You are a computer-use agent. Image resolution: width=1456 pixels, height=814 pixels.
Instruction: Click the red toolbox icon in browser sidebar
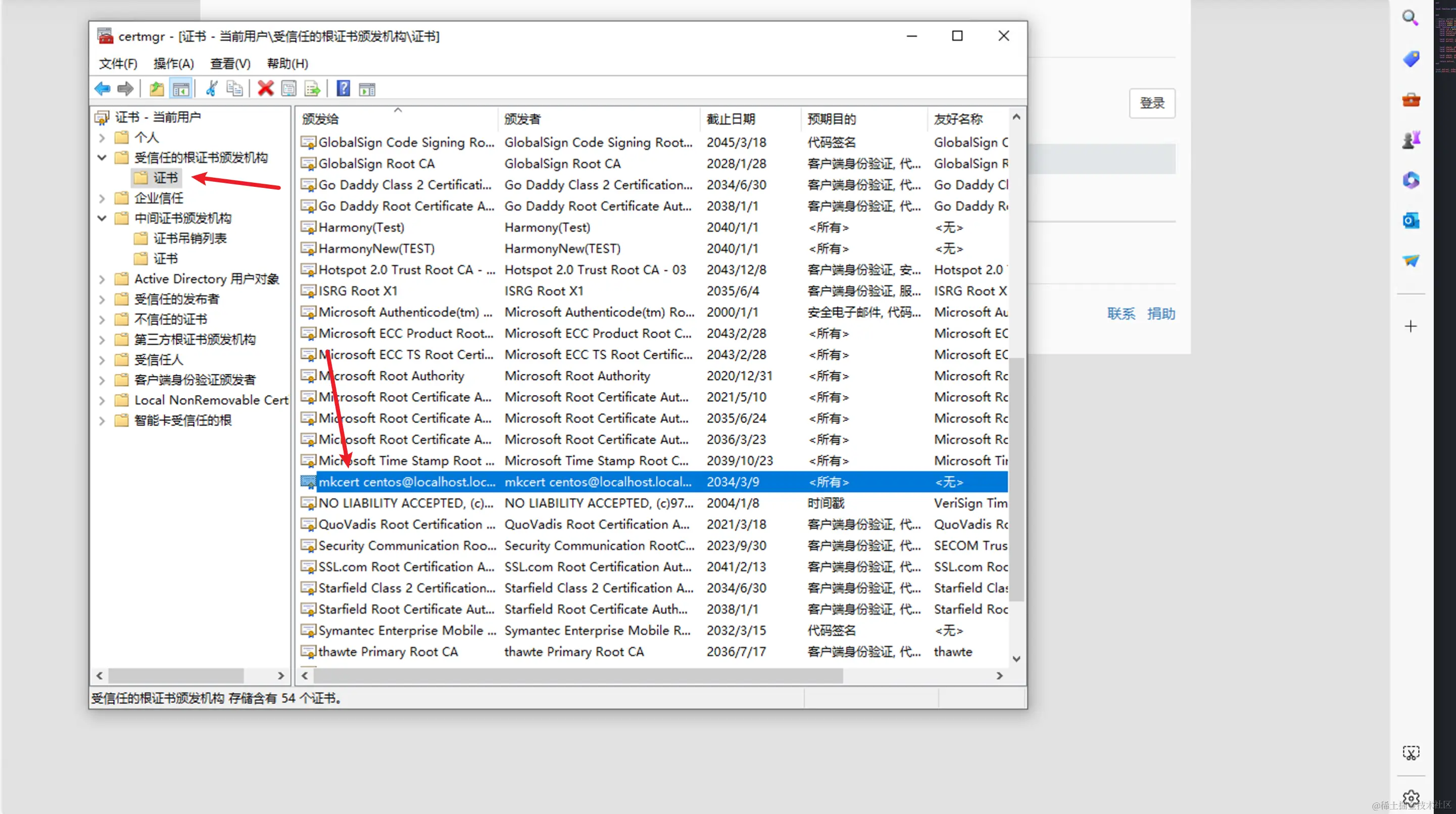pos(1411,100)
